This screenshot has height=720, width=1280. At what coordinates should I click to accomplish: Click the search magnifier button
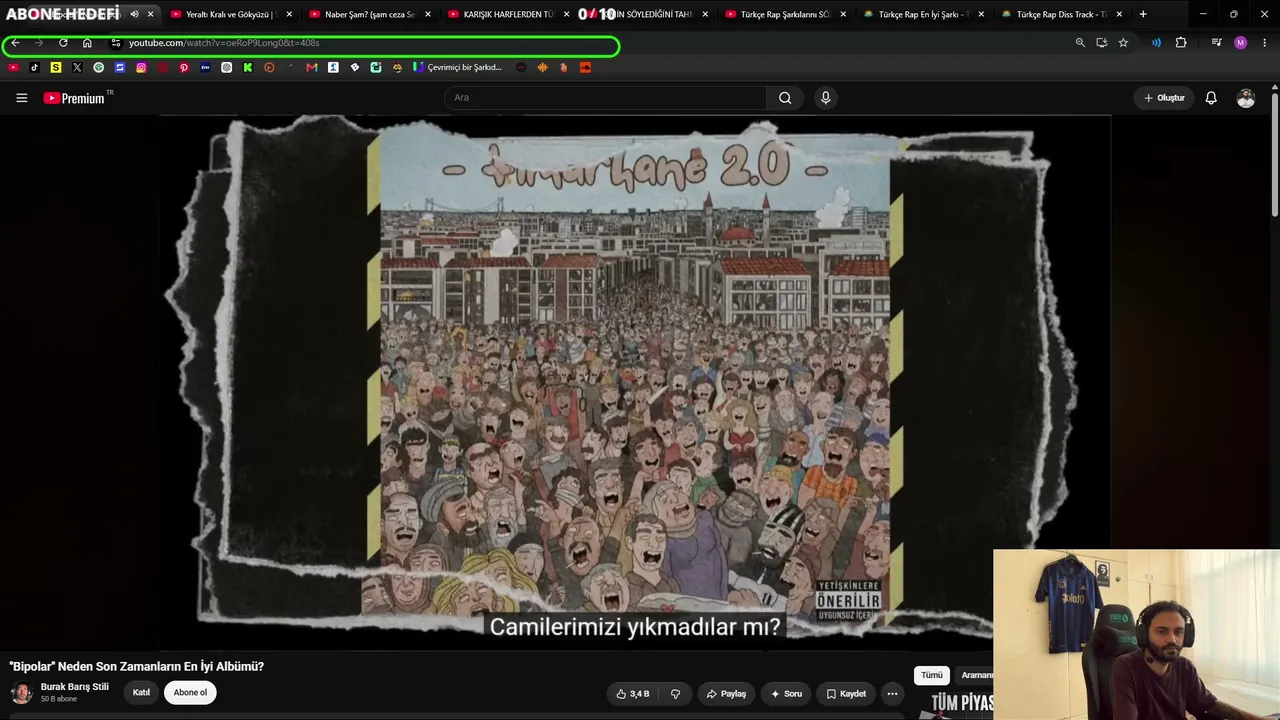coord(785,98)
